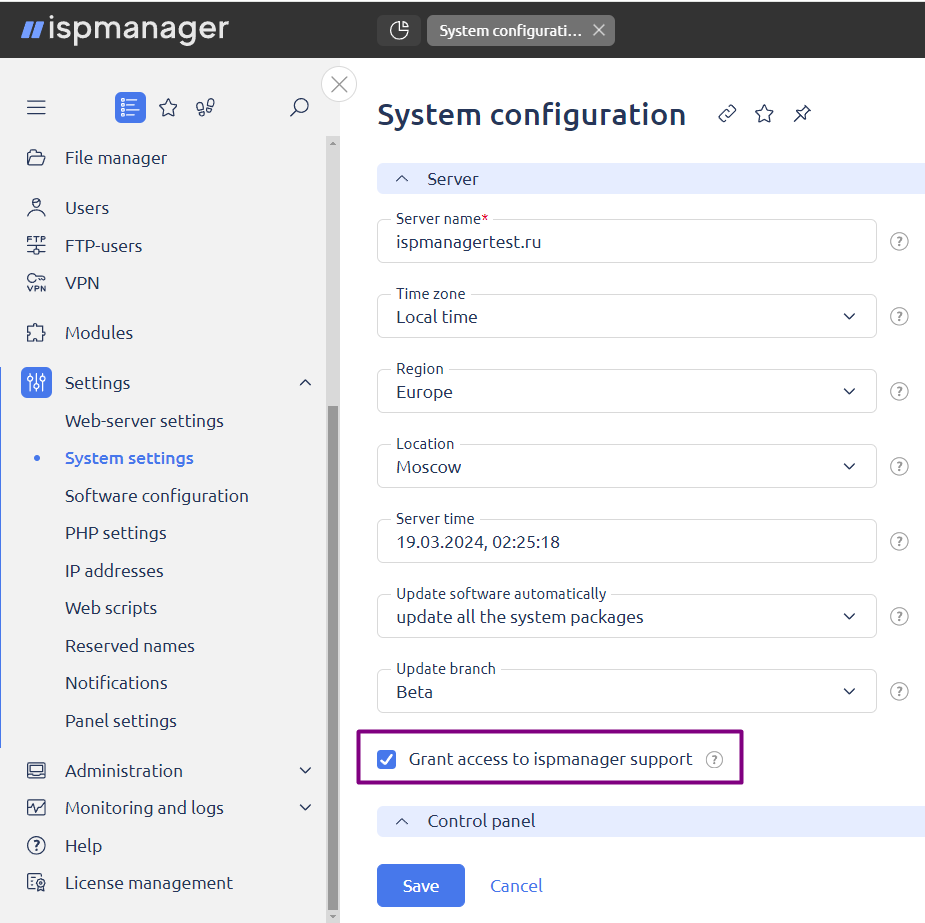Open Update software automatically dropdown
The width and height of the screenshot is (925, 923).
click(626, 616)
